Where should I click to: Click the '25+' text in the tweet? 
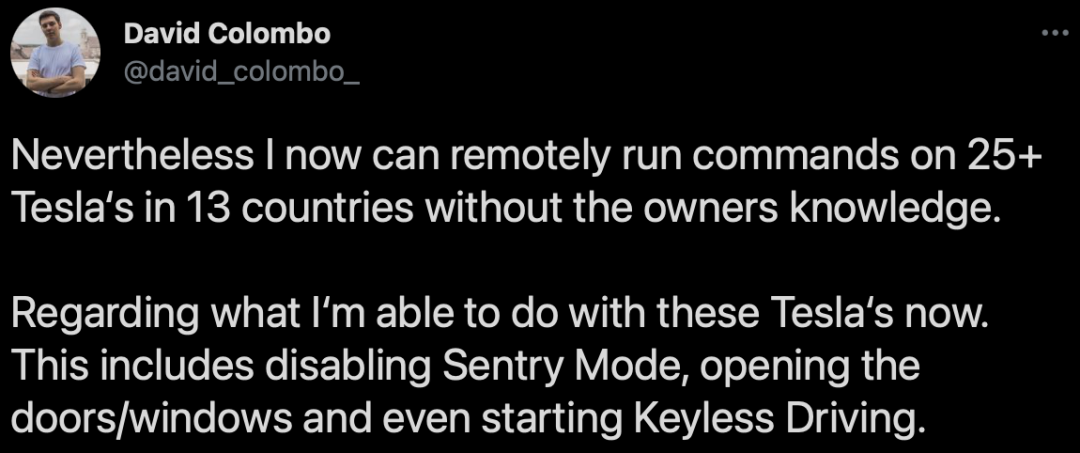(995, 157)
